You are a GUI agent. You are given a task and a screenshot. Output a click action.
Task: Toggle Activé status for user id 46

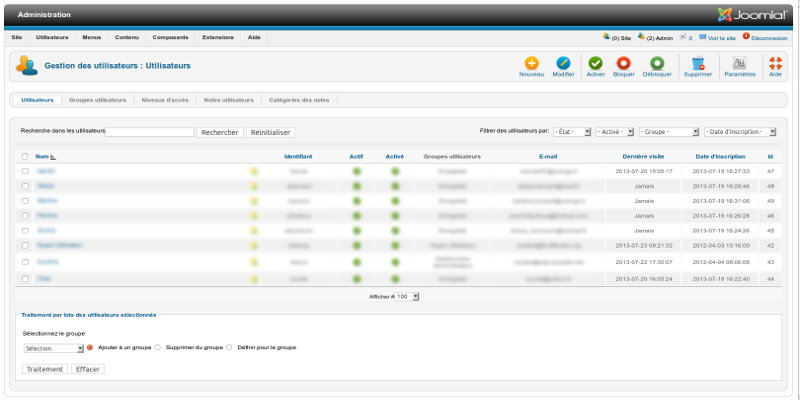click(x=395, y=216)
